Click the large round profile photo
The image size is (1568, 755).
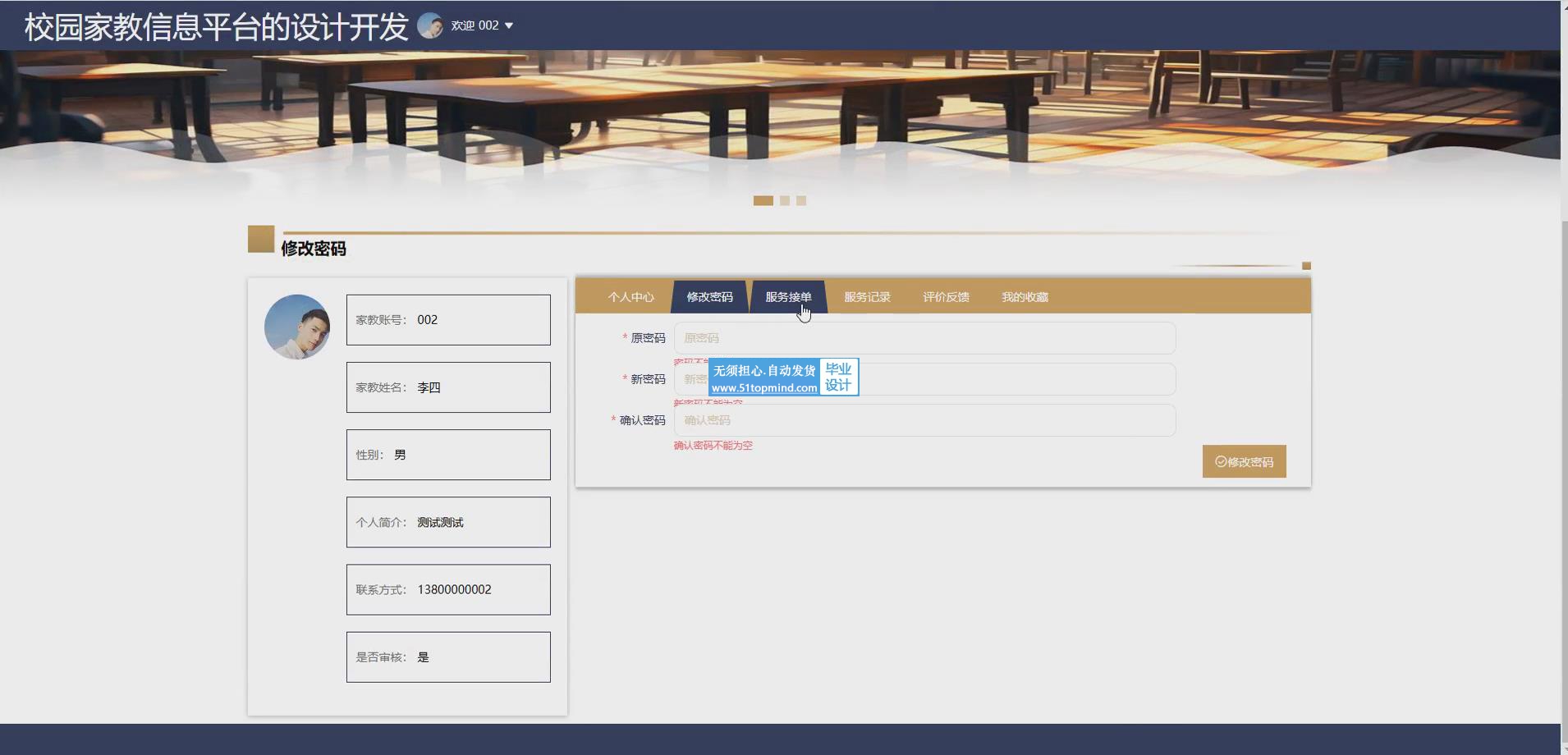(297, 327)
